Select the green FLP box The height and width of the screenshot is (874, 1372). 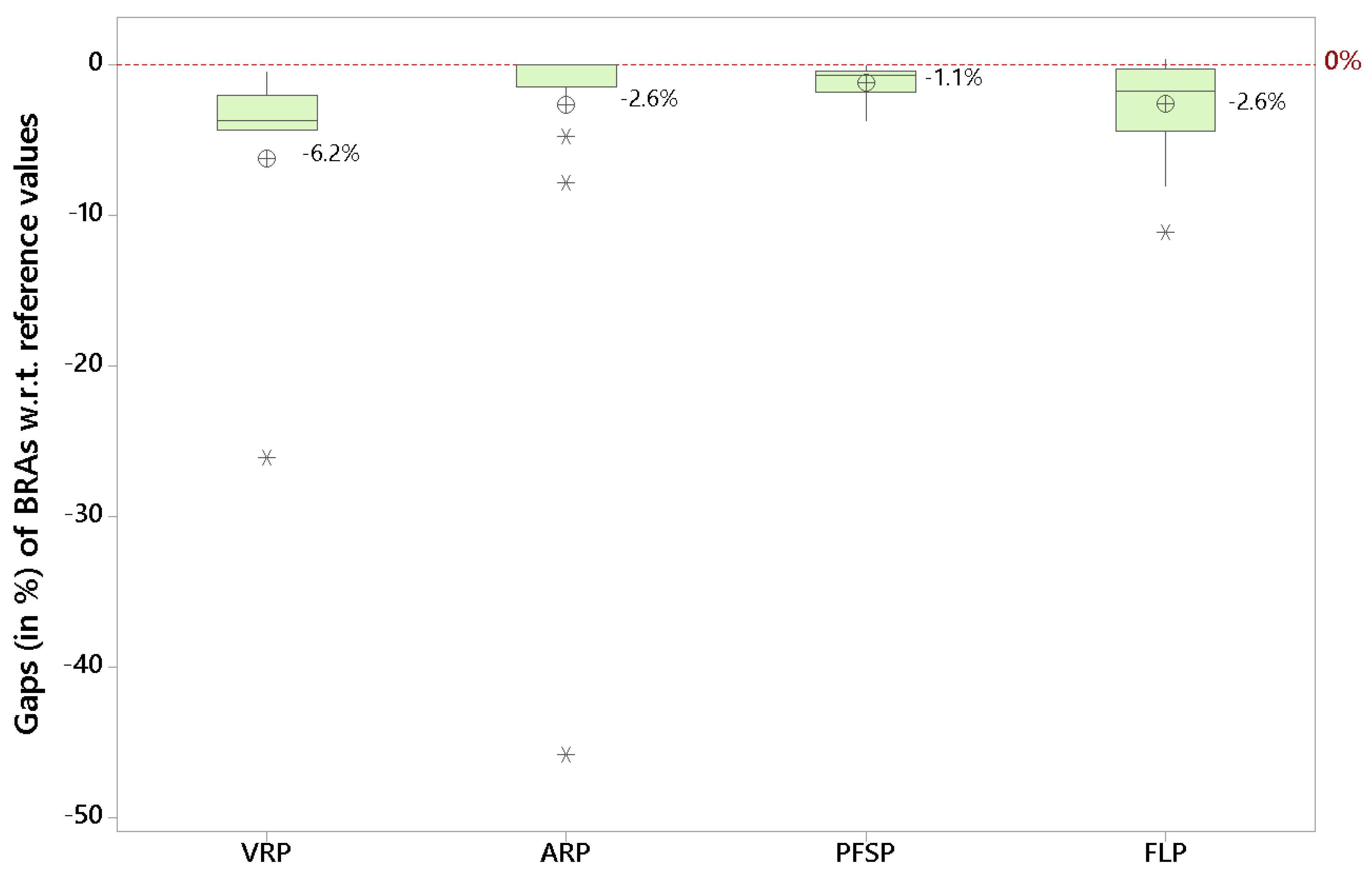(x=1165, y=117)
